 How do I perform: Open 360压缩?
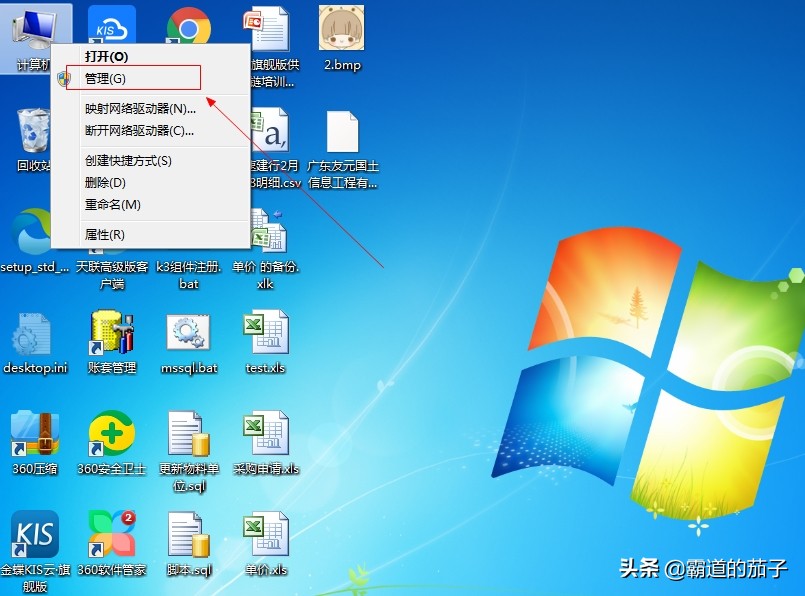[34, 435]
